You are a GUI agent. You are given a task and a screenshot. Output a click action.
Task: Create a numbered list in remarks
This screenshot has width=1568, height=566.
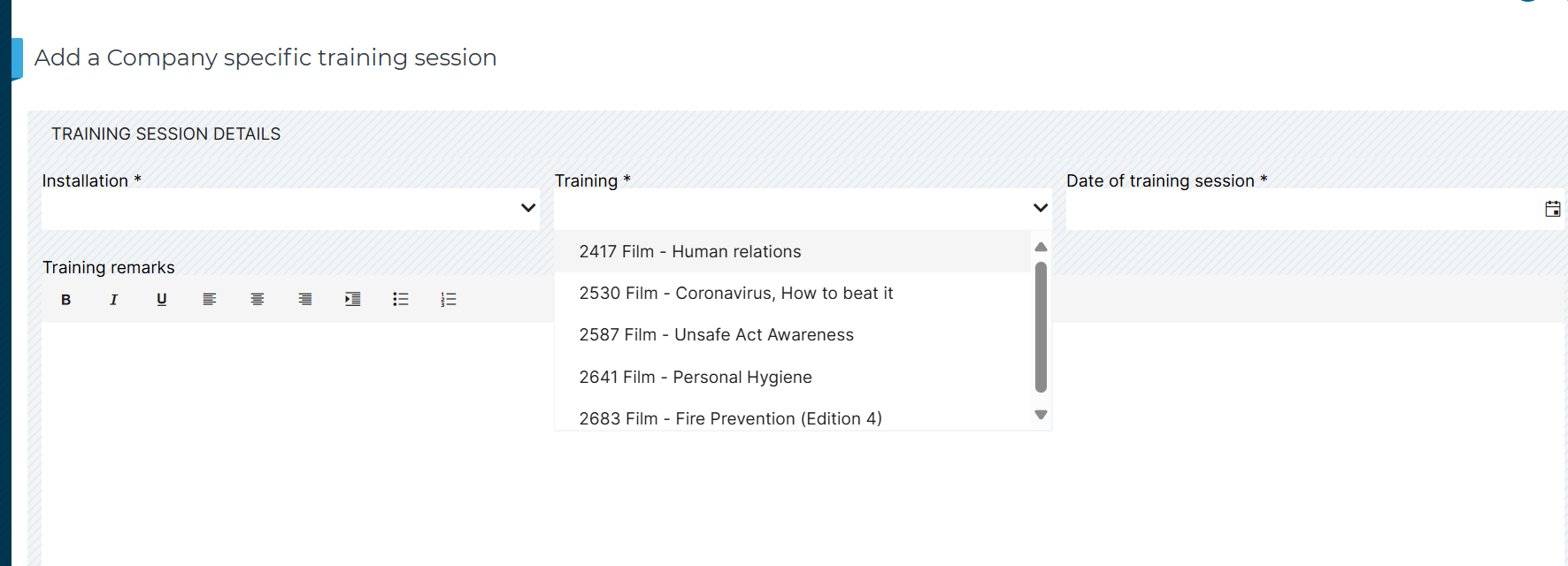pos(448,299)
